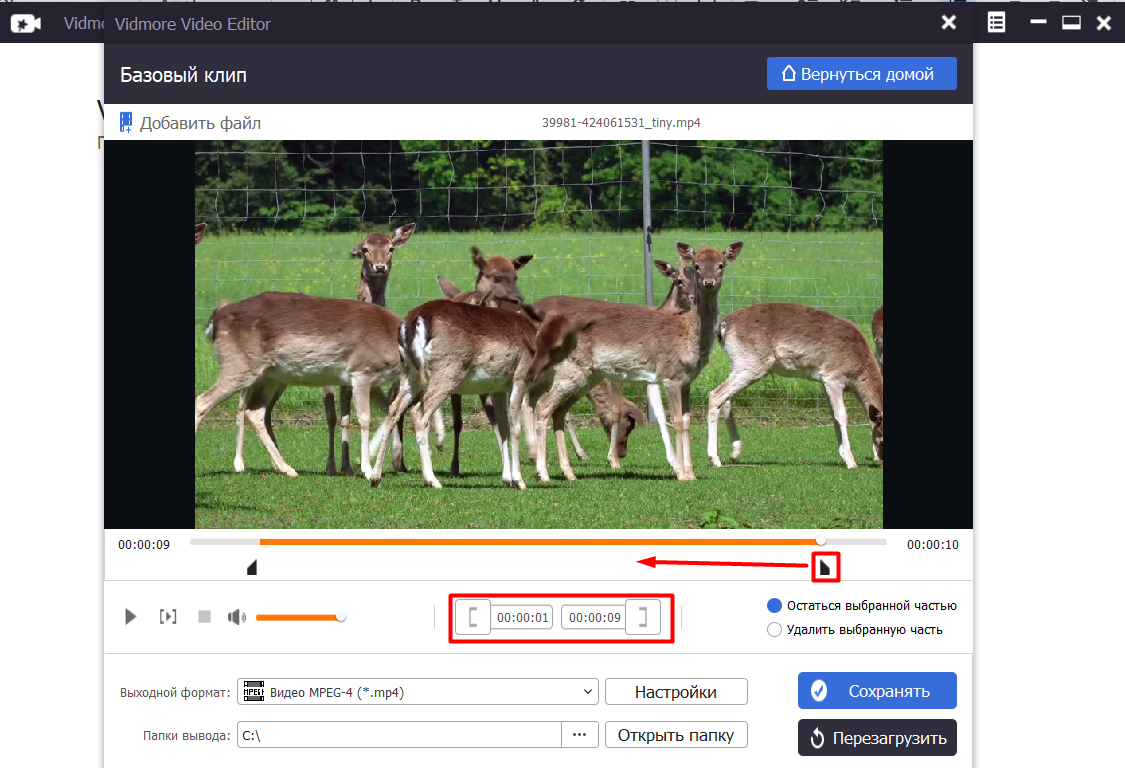The image size is (1125, 768).
Task: Select Остаться выбранной частью option
Action: click(774, 606)
